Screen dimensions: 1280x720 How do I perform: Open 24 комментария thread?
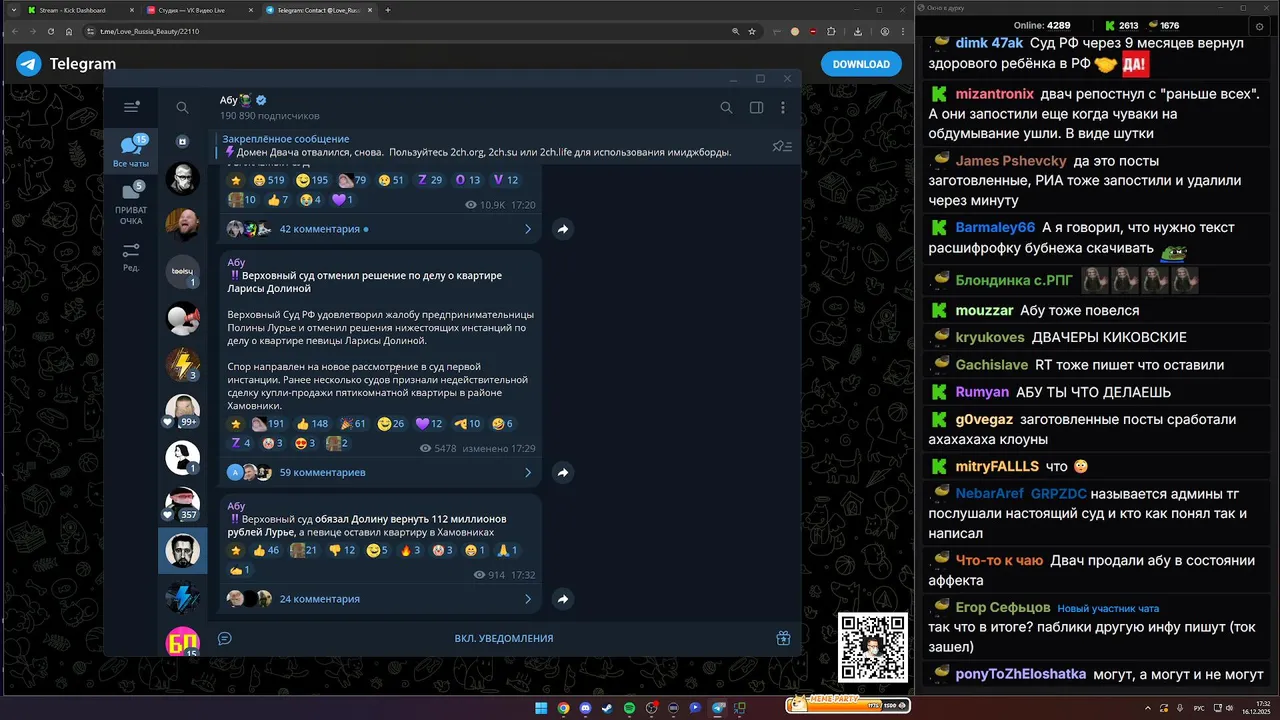(x=380, y=599)
